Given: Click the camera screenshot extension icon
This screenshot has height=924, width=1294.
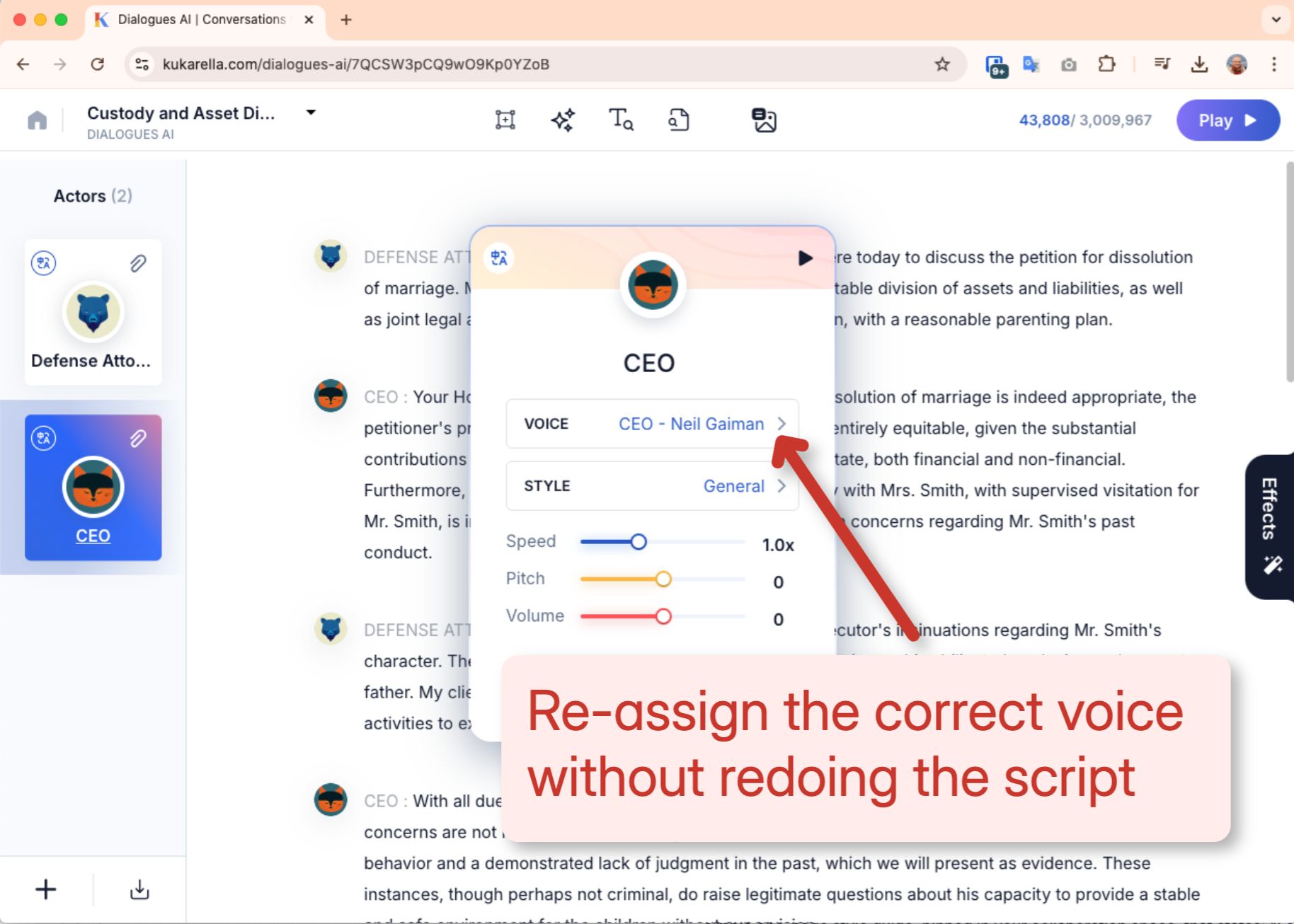Looking at the screenshot, I should [1069, 65].
